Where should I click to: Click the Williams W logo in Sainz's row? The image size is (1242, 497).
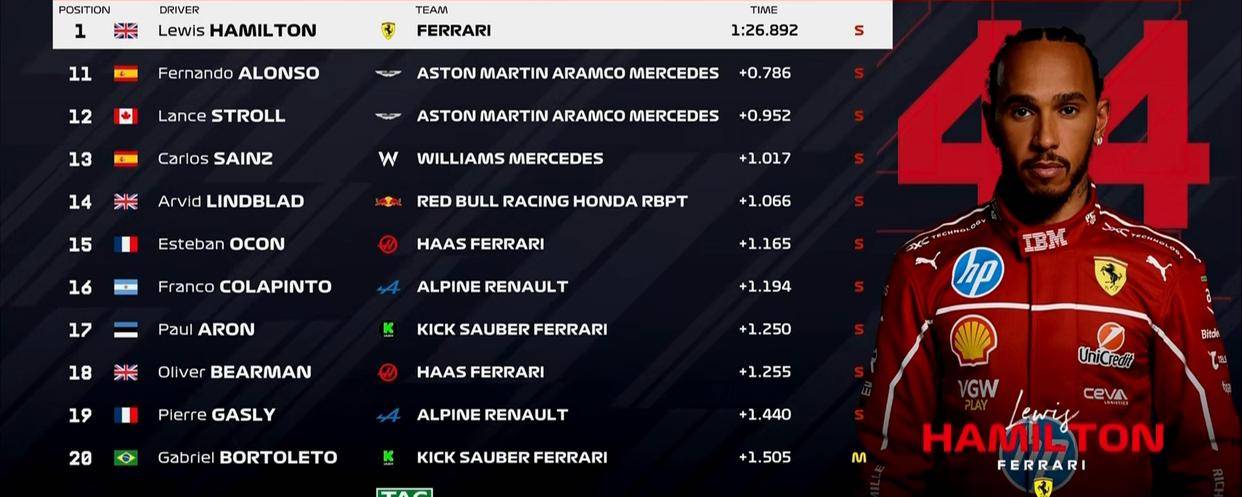388,158
